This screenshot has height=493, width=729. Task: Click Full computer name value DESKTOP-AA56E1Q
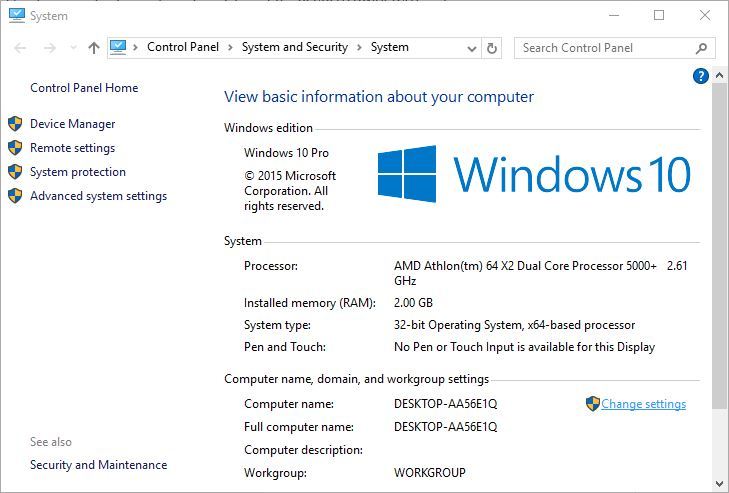(x=445, y=426)
